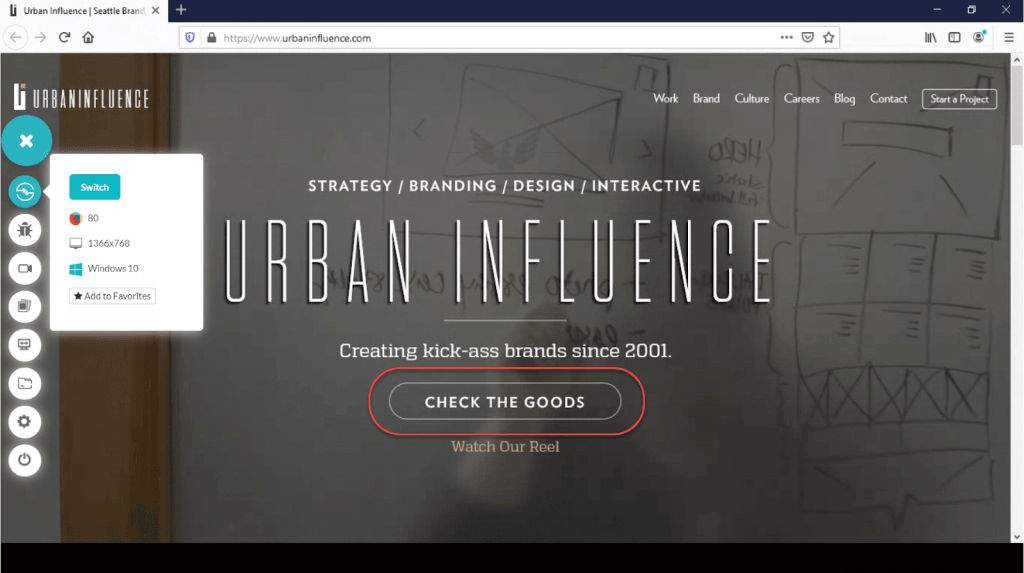Viewport: 1024px width, 573px height.
Task: Close the sidebar menu with the X button
Action: point(26,140)
